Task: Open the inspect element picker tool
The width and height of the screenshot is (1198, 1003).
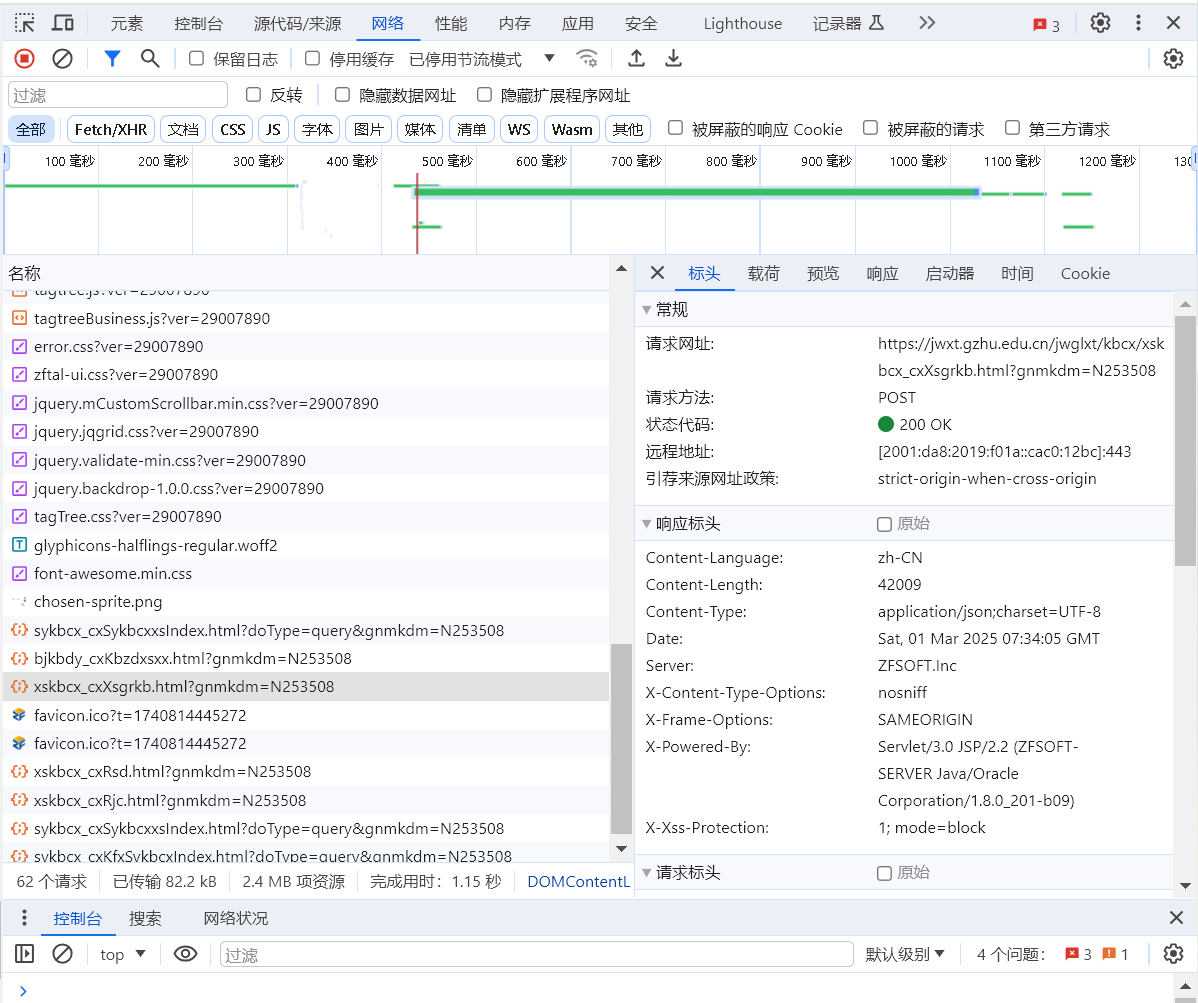Action: click(x=24, y=23)
